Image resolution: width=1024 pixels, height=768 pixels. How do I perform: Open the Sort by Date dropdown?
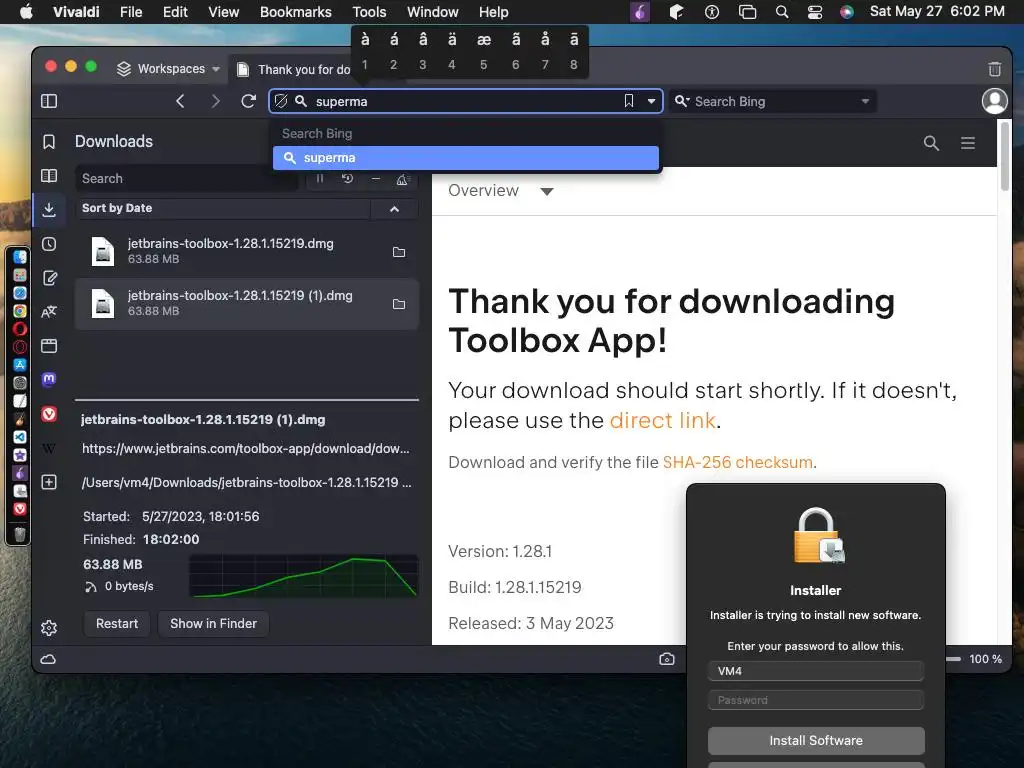pyautogui.click(x=222, y=208)
